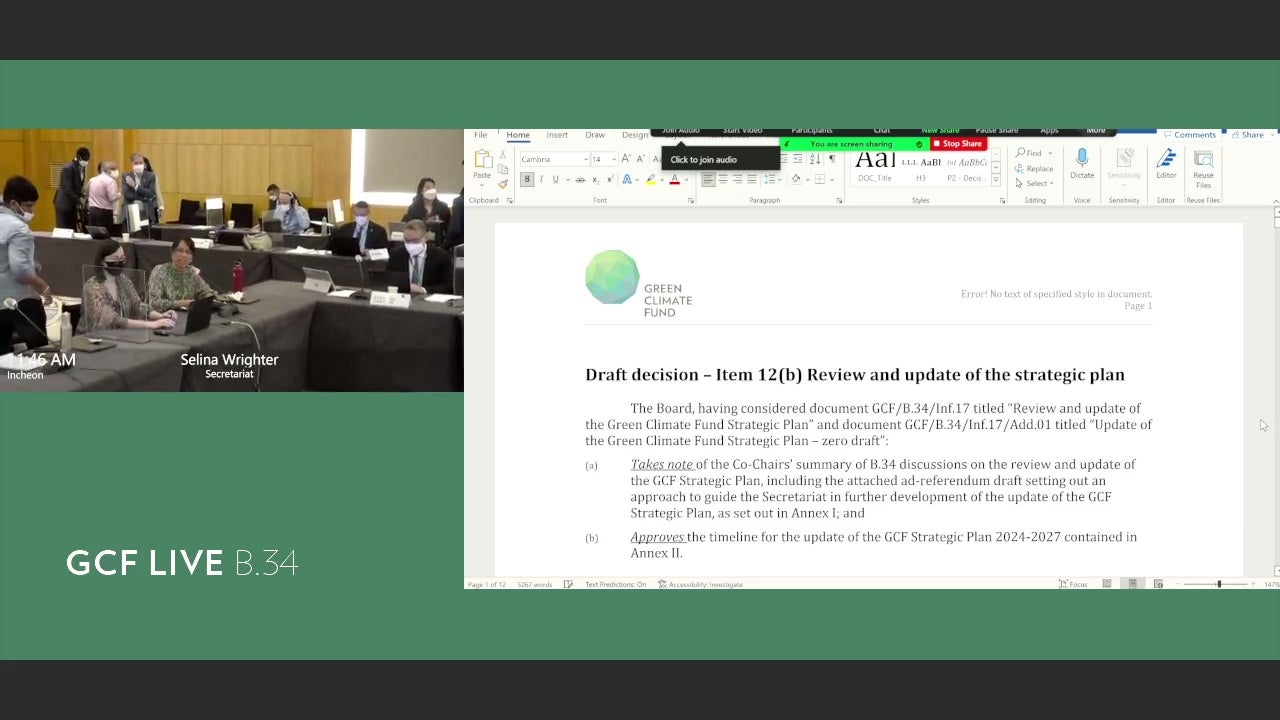Image resolution: width=1280 pixels, height=720 pixels.
Task: Click Replace in the Editing group
Action: tap(1035, 169)
